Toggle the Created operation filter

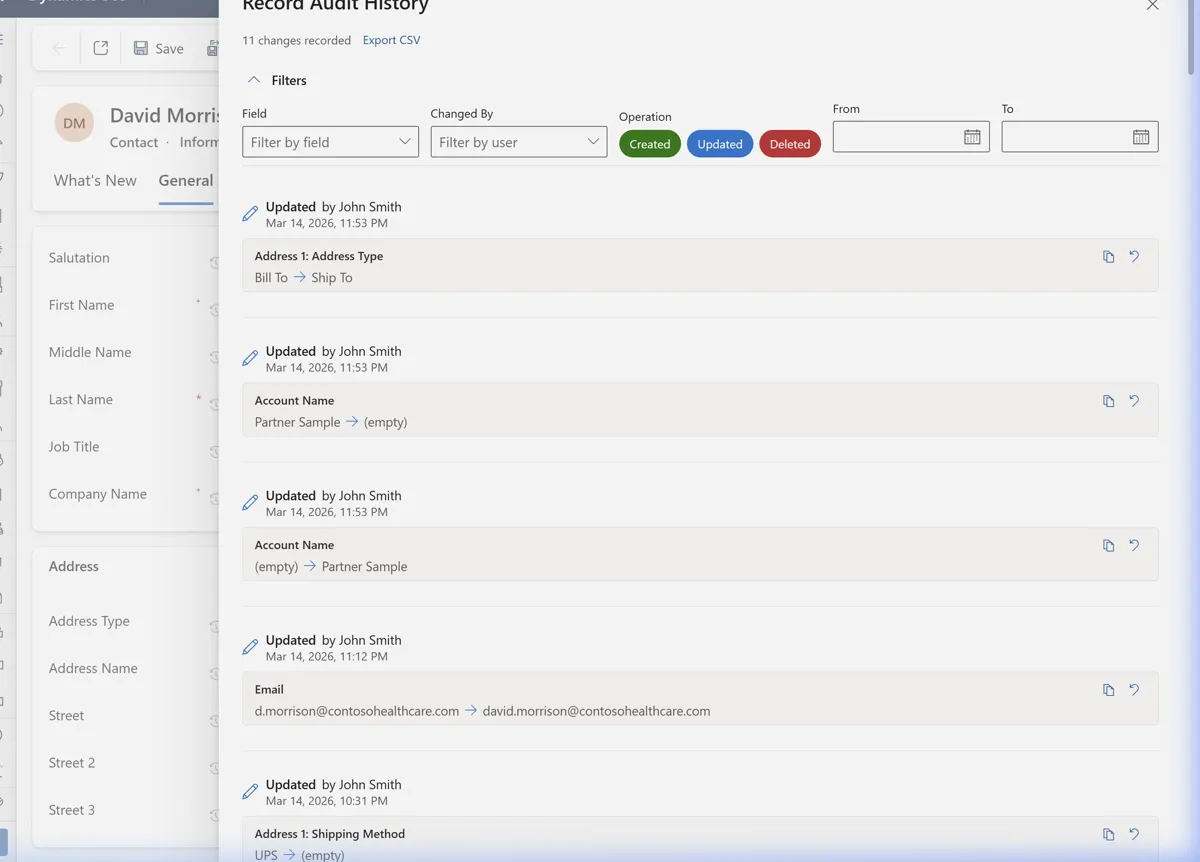pos(649,143)
